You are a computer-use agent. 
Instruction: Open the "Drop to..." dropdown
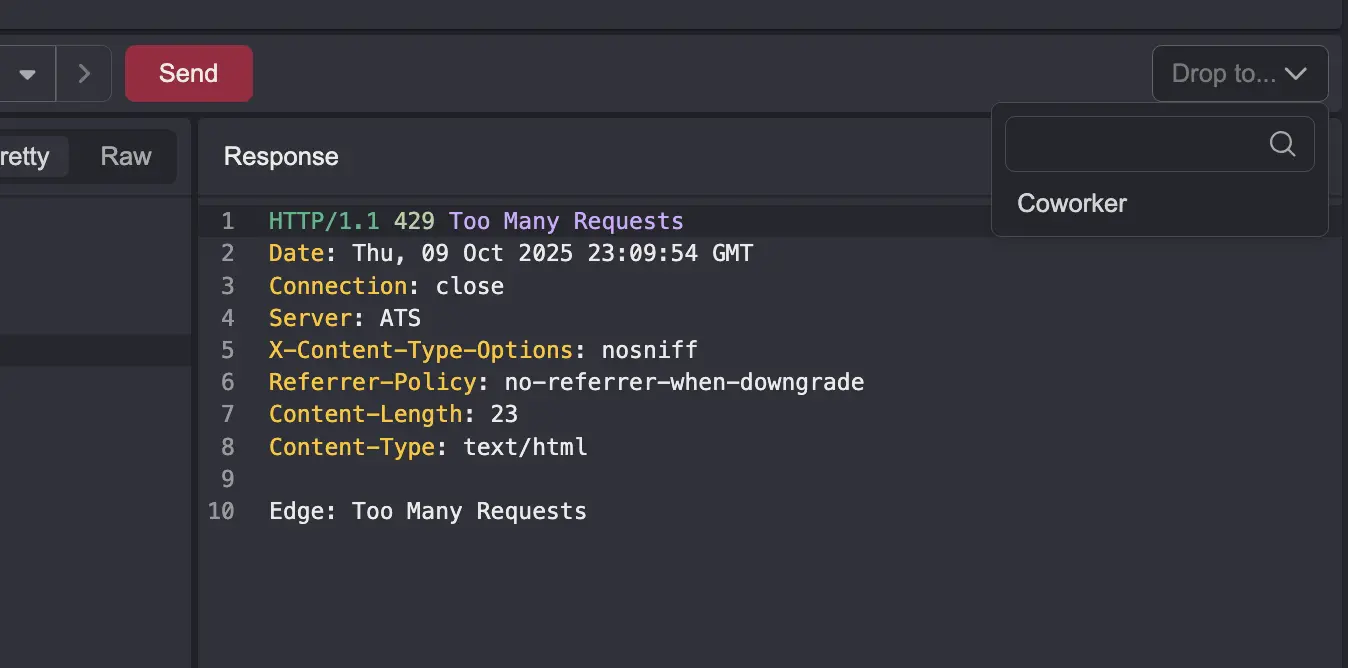coord(1239,73)
